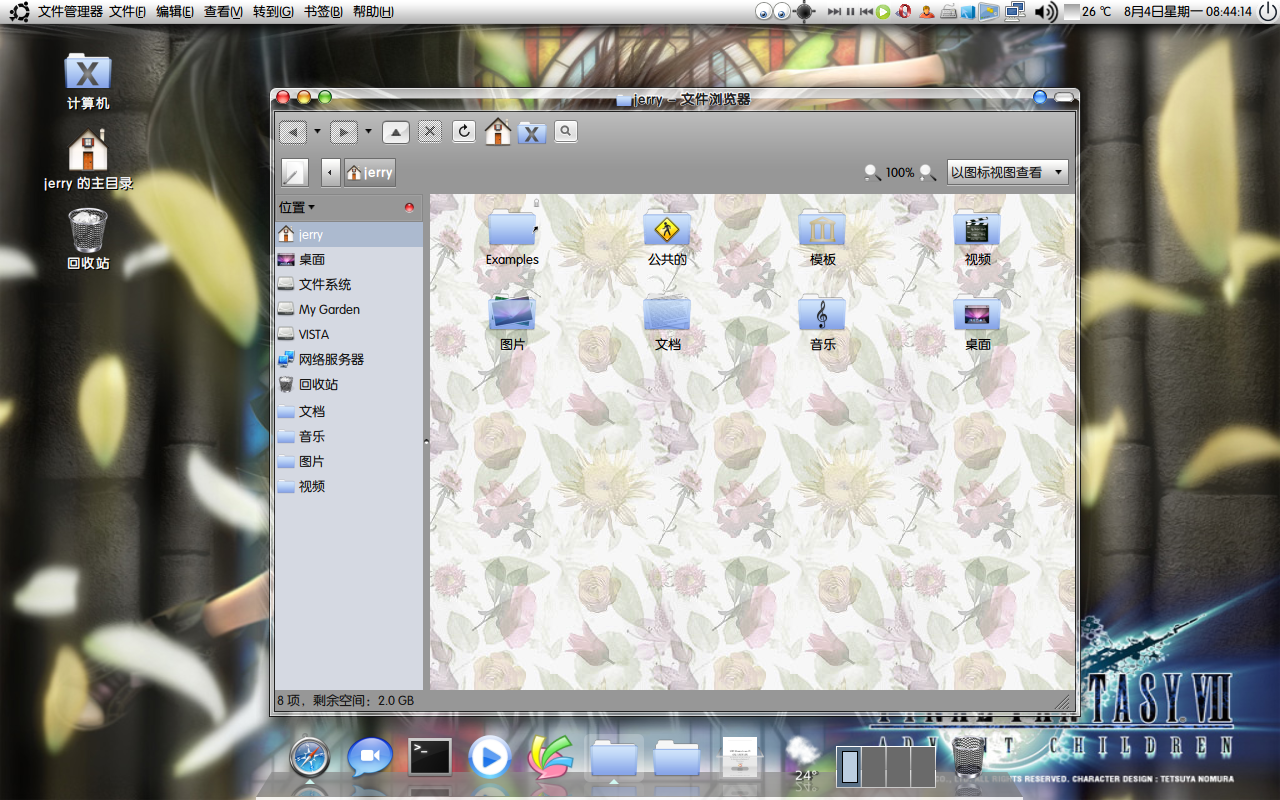Open VISTA drive in sidebar

[x=349, y=334]
